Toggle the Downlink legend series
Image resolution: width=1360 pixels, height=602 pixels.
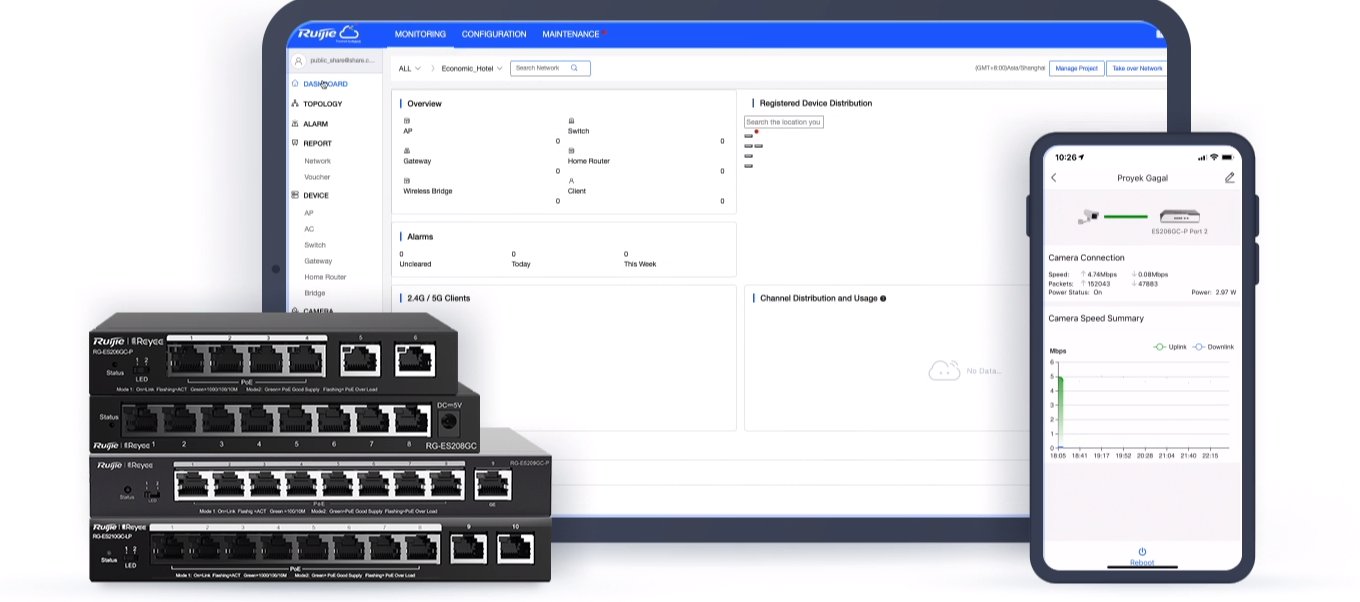coord(1213,347)
